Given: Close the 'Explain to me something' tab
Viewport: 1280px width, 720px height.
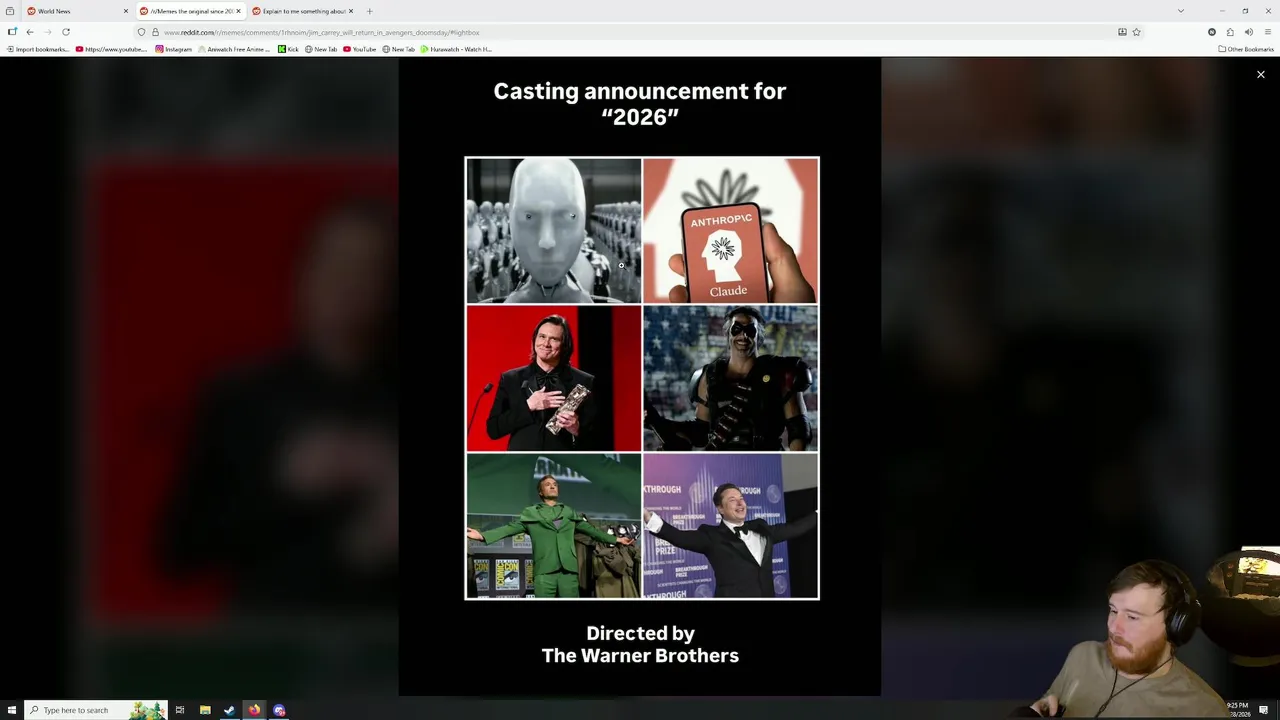Looking at the screenshot, I should click(350, 11).
